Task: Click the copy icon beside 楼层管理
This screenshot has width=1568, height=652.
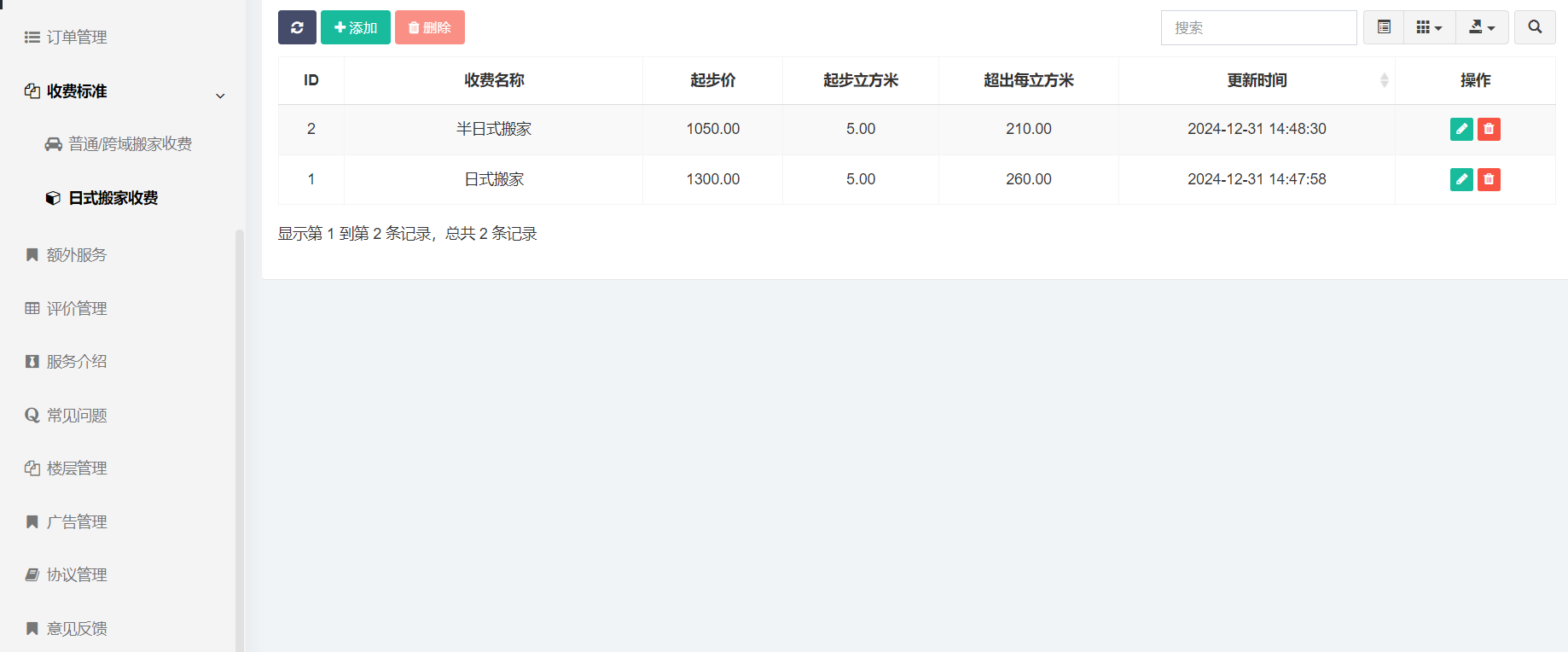Action: [x=32, y=468]
